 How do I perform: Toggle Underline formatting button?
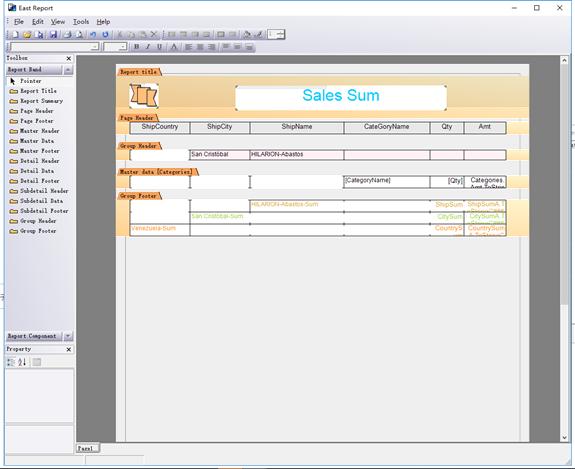click(x=160, y=47)
